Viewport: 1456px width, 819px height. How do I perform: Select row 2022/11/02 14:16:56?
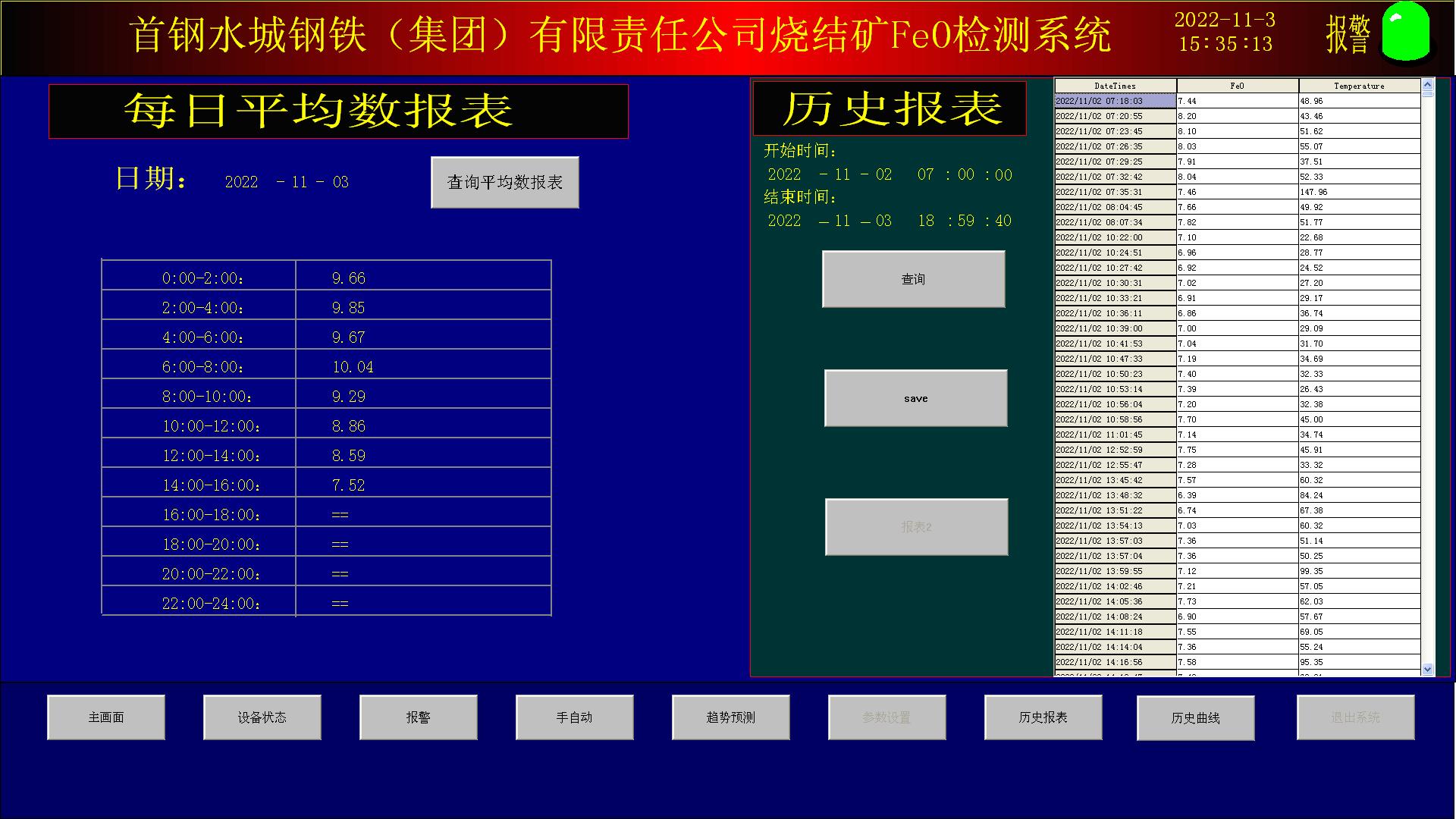click(1238, 662)
